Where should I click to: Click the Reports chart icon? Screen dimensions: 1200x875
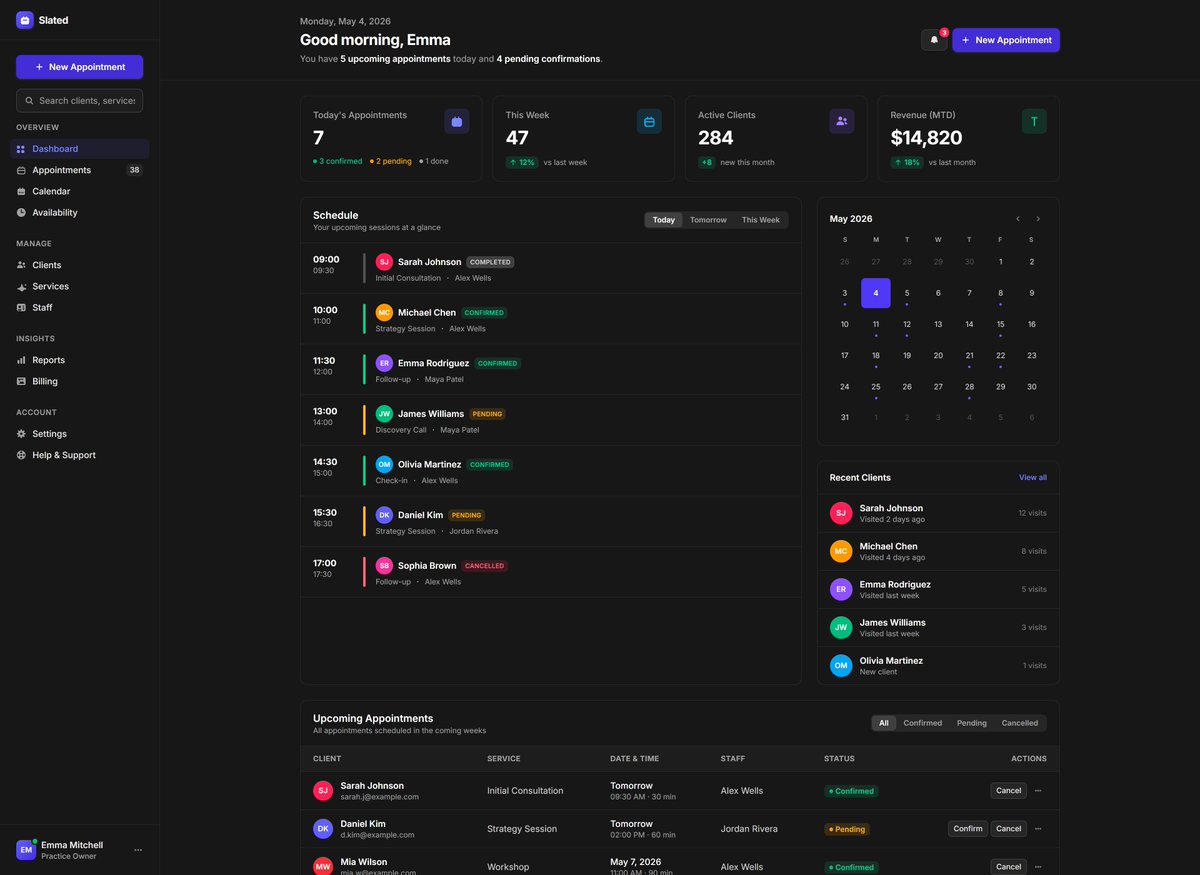(21, 360)
